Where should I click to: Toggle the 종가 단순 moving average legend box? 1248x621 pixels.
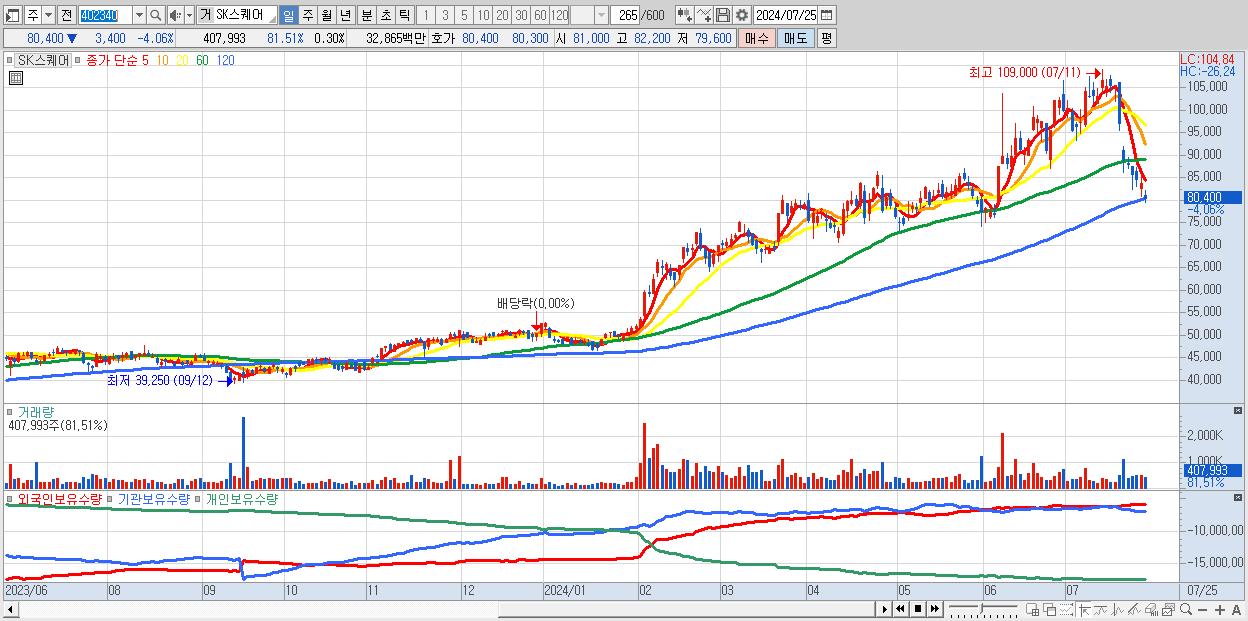(77, 60)
